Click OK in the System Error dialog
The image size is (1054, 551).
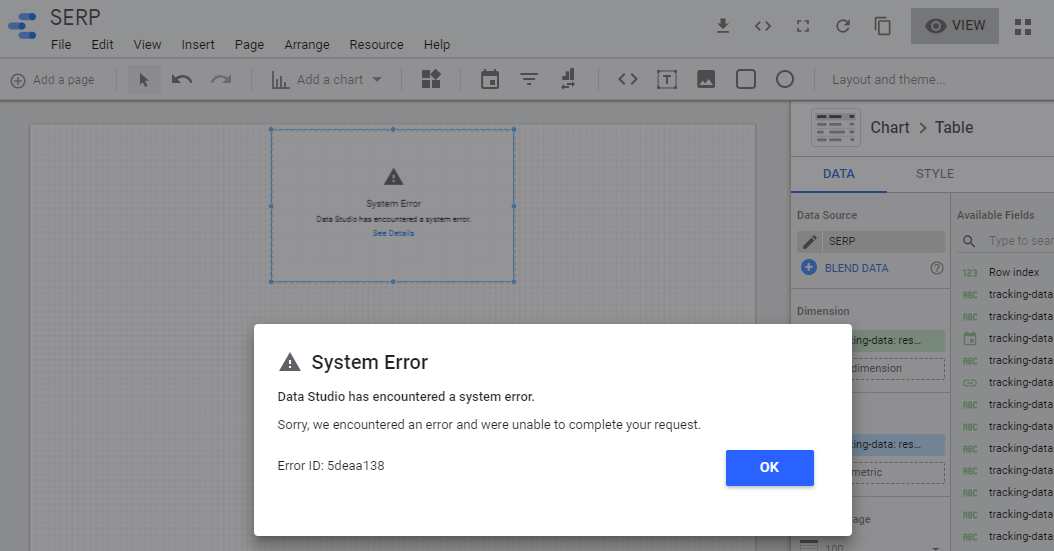[x=769, y=467]
